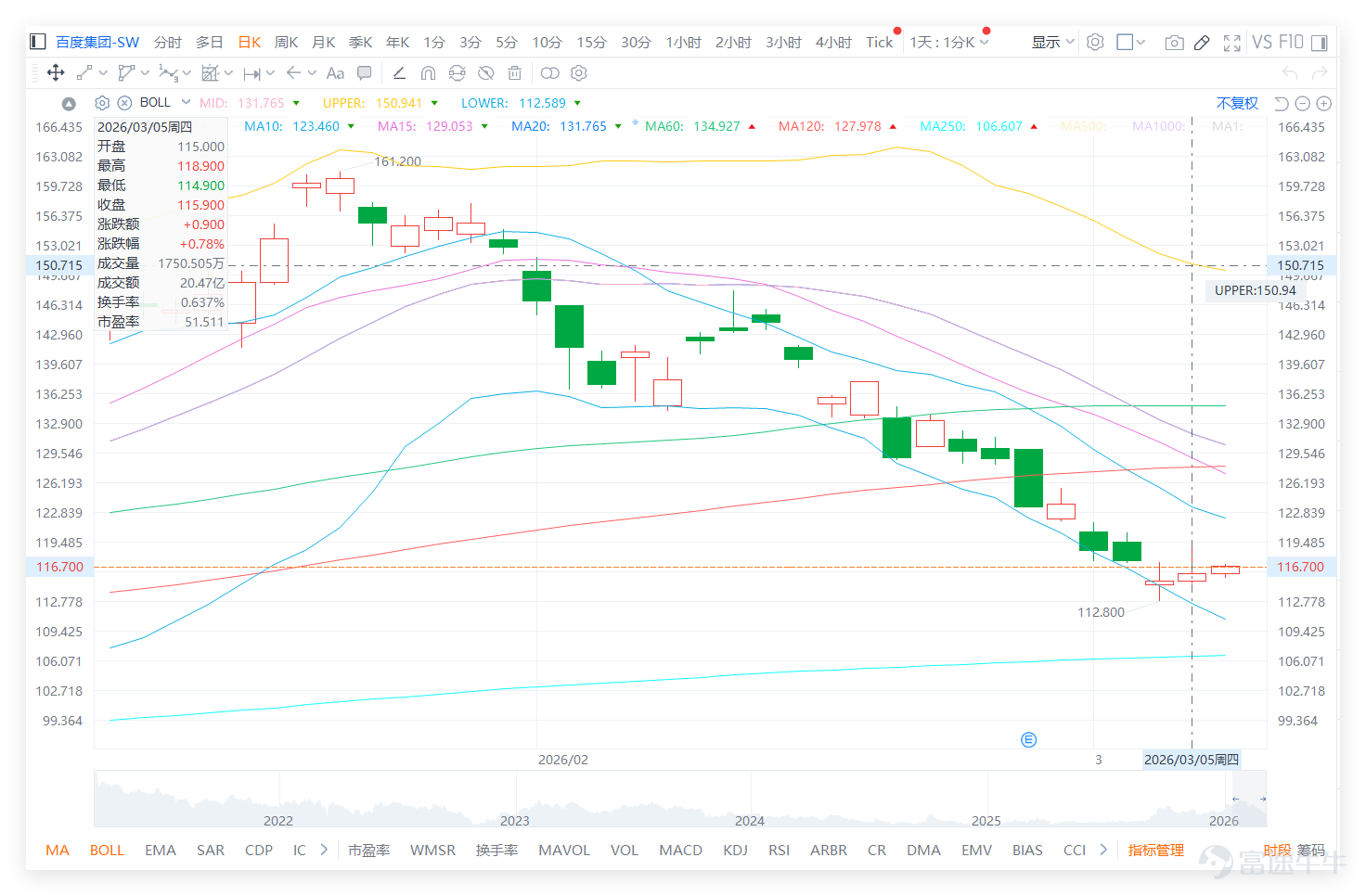
Task: Select the wave pattern drawing tool
Action: (168, 73)
